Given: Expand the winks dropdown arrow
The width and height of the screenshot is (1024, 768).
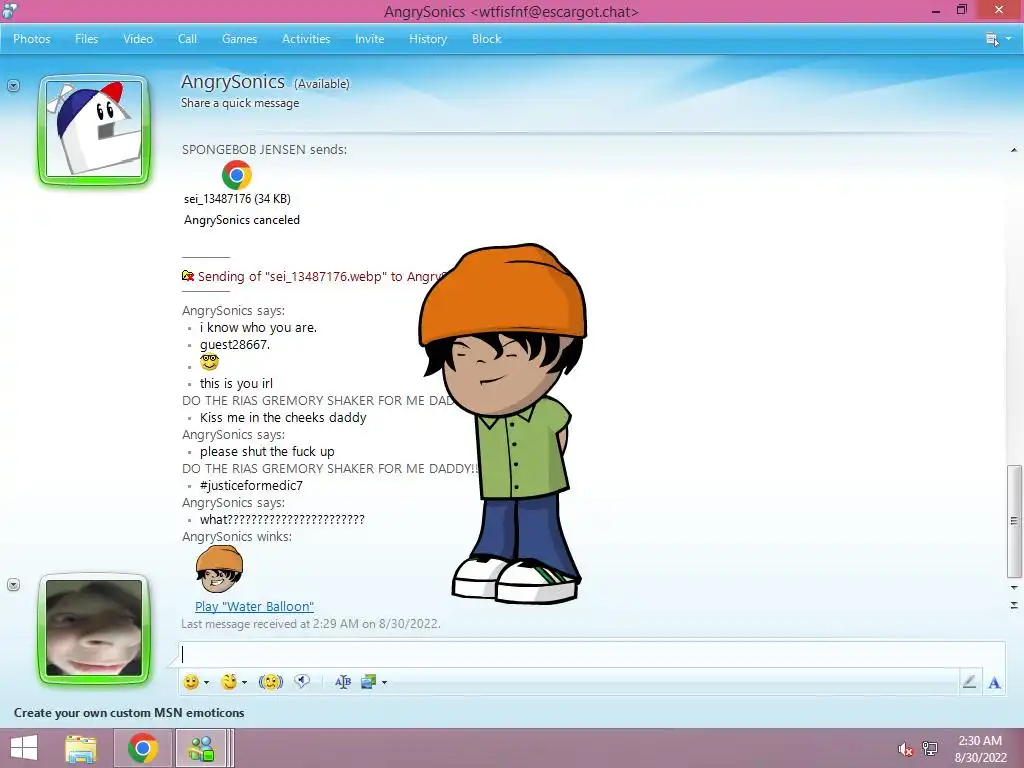Looking at the screenshot, I should tap(244, 682).
